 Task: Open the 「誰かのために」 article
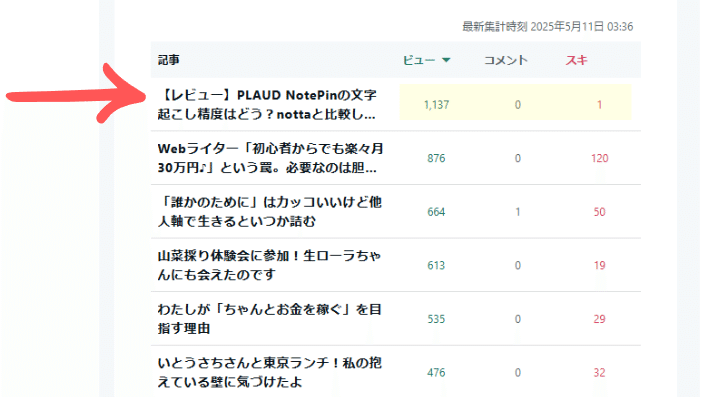coord(269,212)
